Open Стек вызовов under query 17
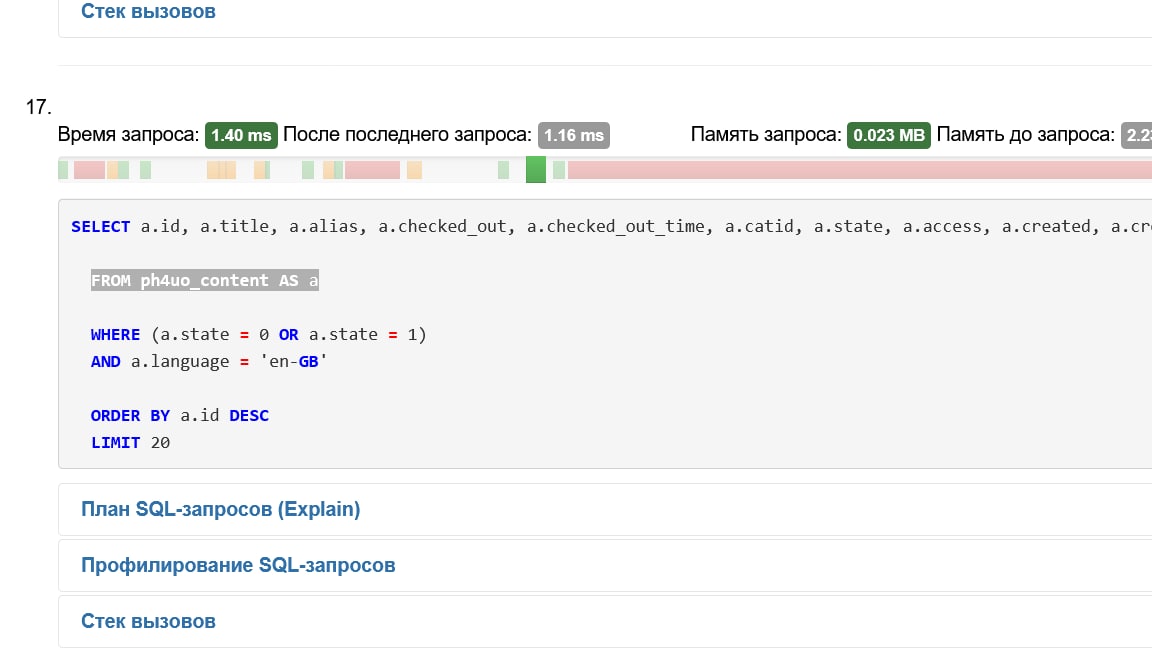This screenshot has width=1152, height=653. pyautogui.click(x=148, y=621)
